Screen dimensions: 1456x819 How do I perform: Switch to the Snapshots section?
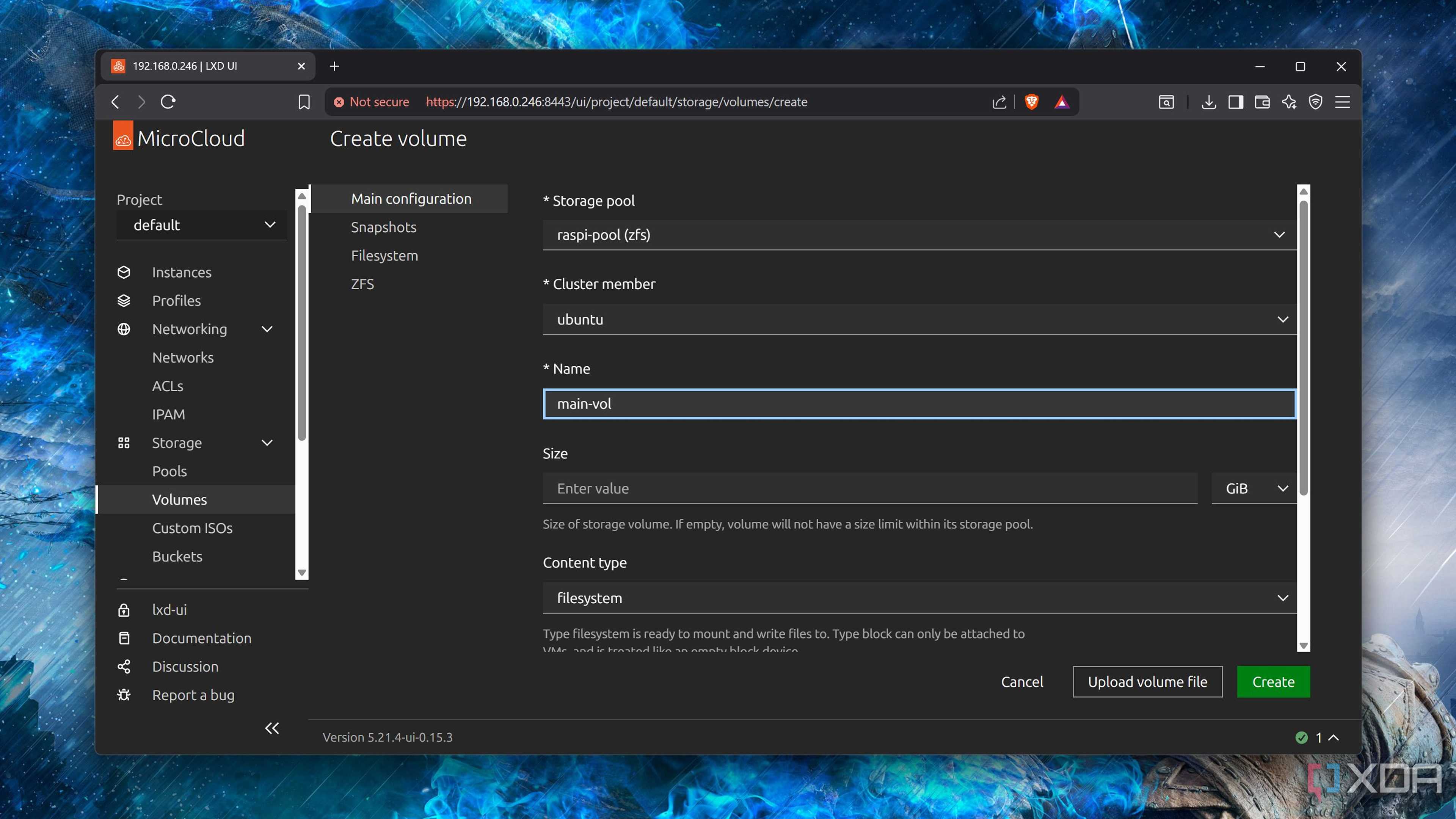[383, 227]
